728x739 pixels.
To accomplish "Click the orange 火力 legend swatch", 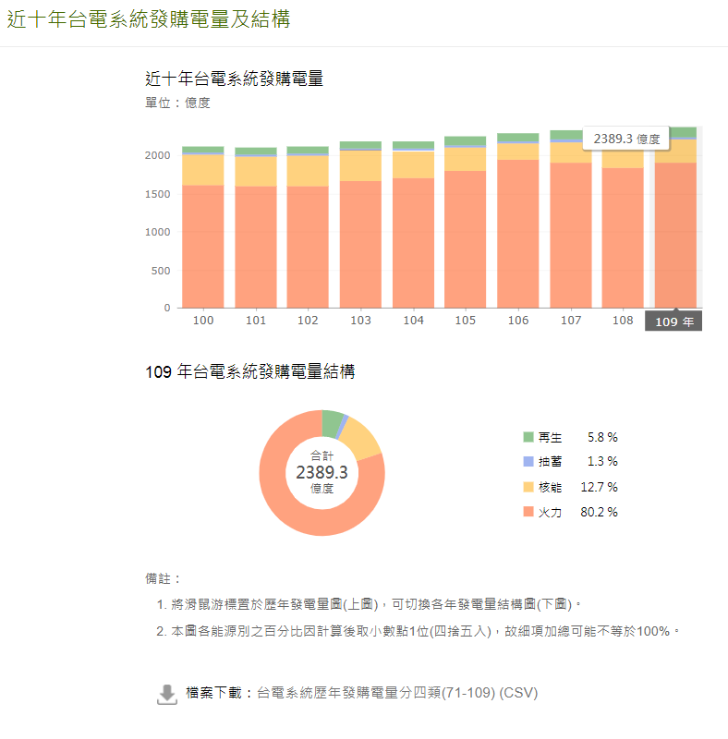I will coord(529,512).
